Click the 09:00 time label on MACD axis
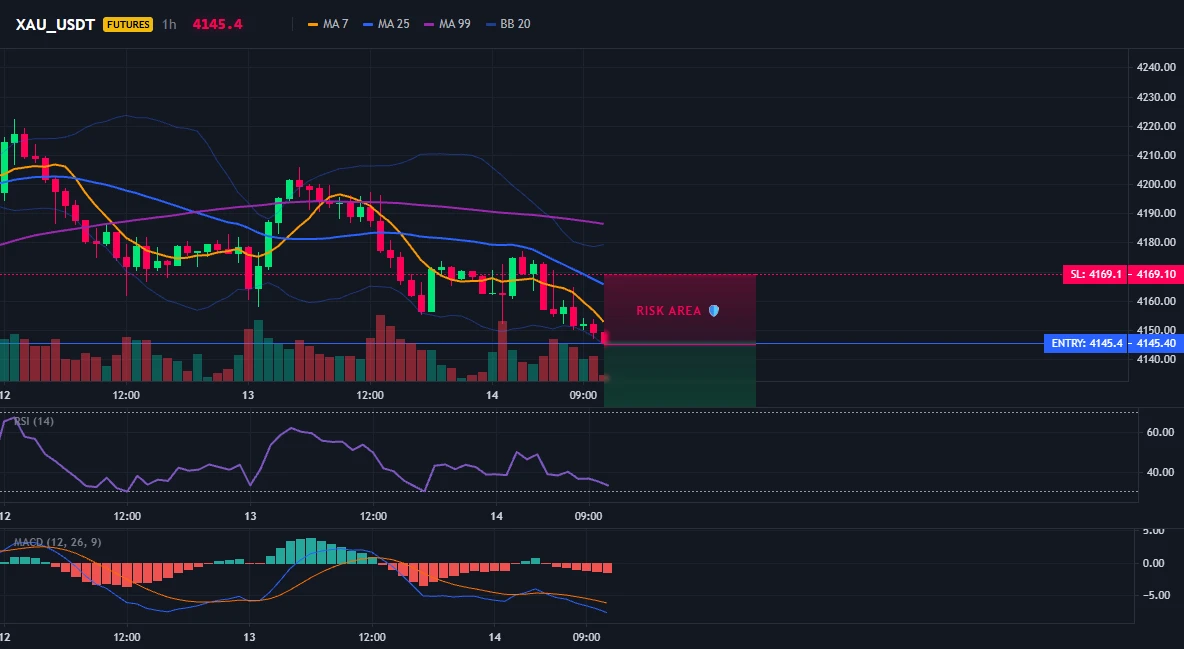Image resolution: width=1184 pixels, height=649 pixels. [x=586, y=637]
